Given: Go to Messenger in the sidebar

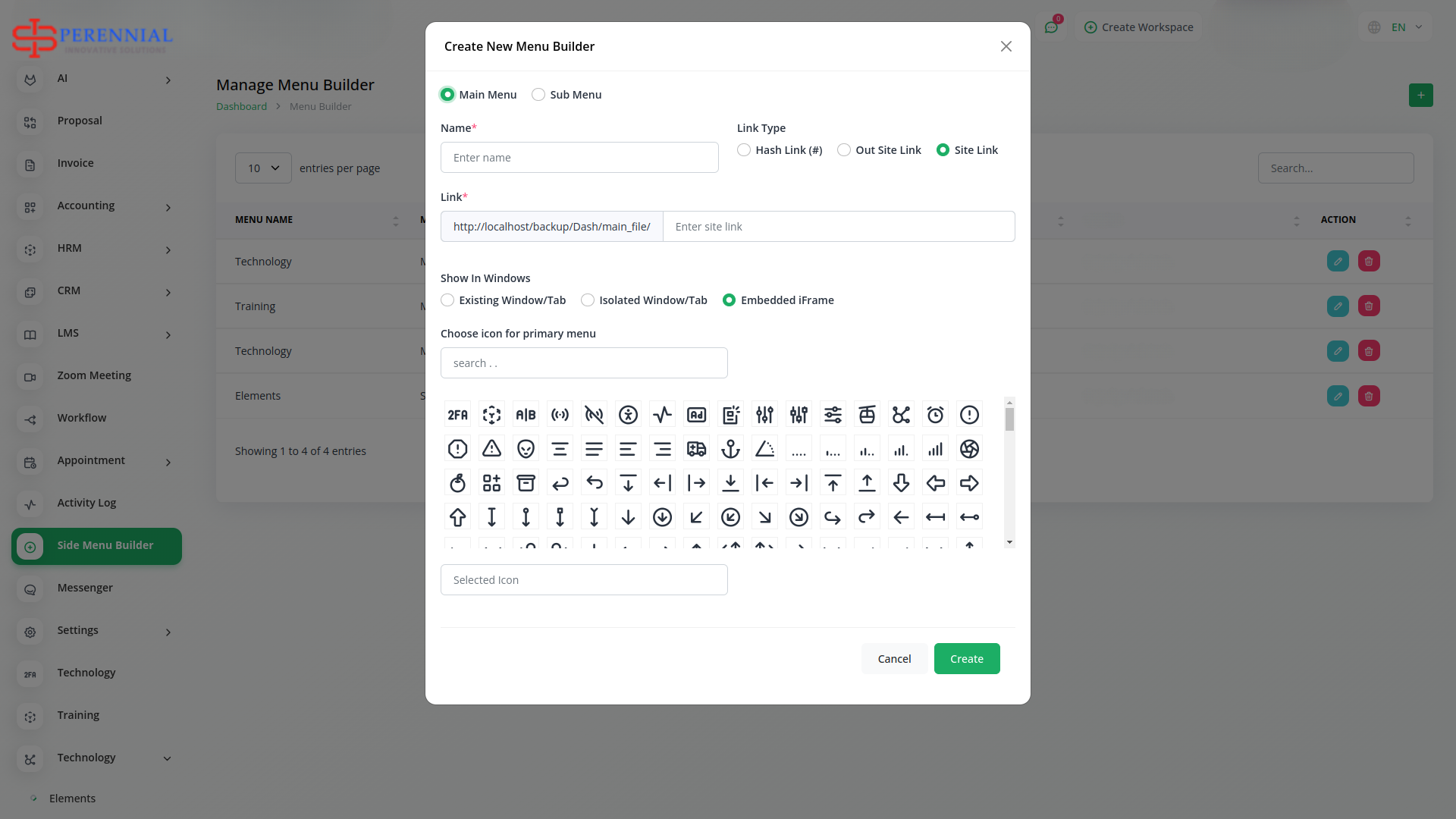Looking at the screenshot, I should [x=84, y=588].
